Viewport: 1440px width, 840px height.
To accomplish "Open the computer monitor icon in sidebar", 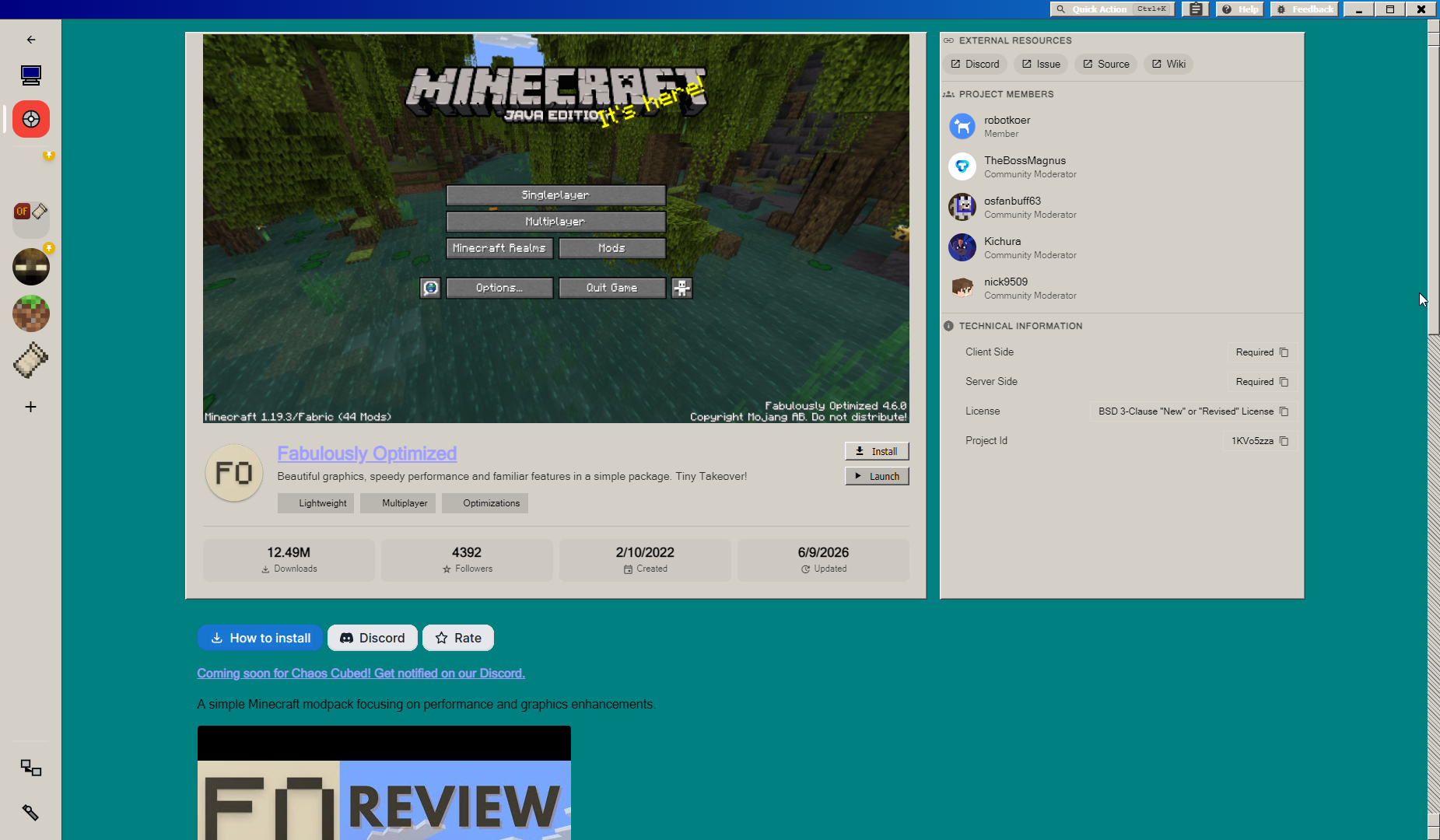I will tap(31, 75).
